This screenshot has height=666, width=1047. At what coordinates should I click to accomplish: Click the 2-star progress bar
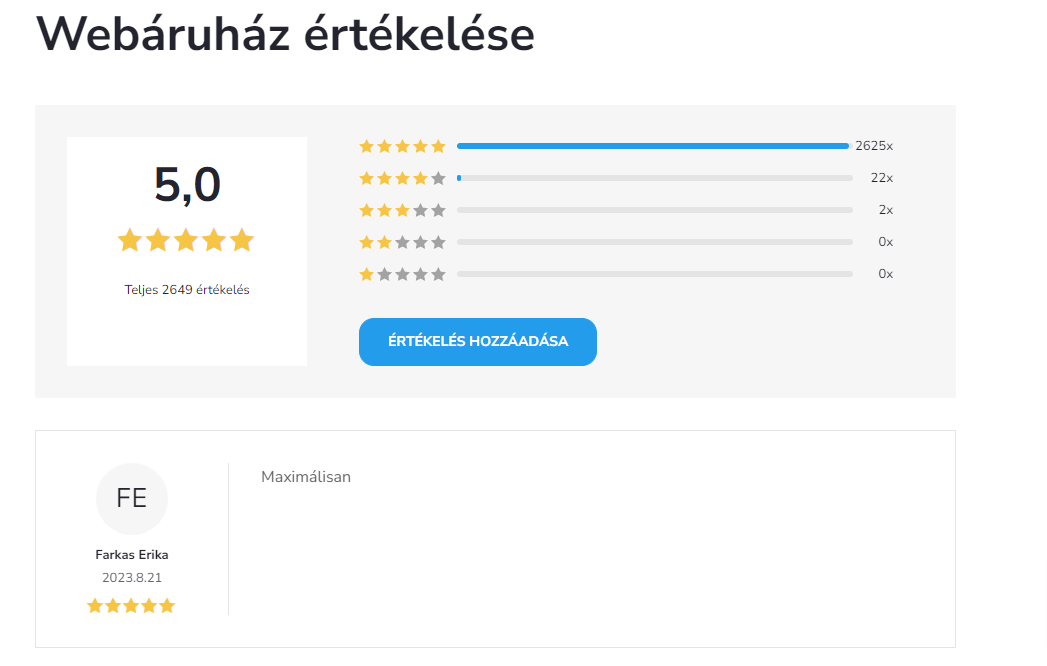tap(655, 242)
